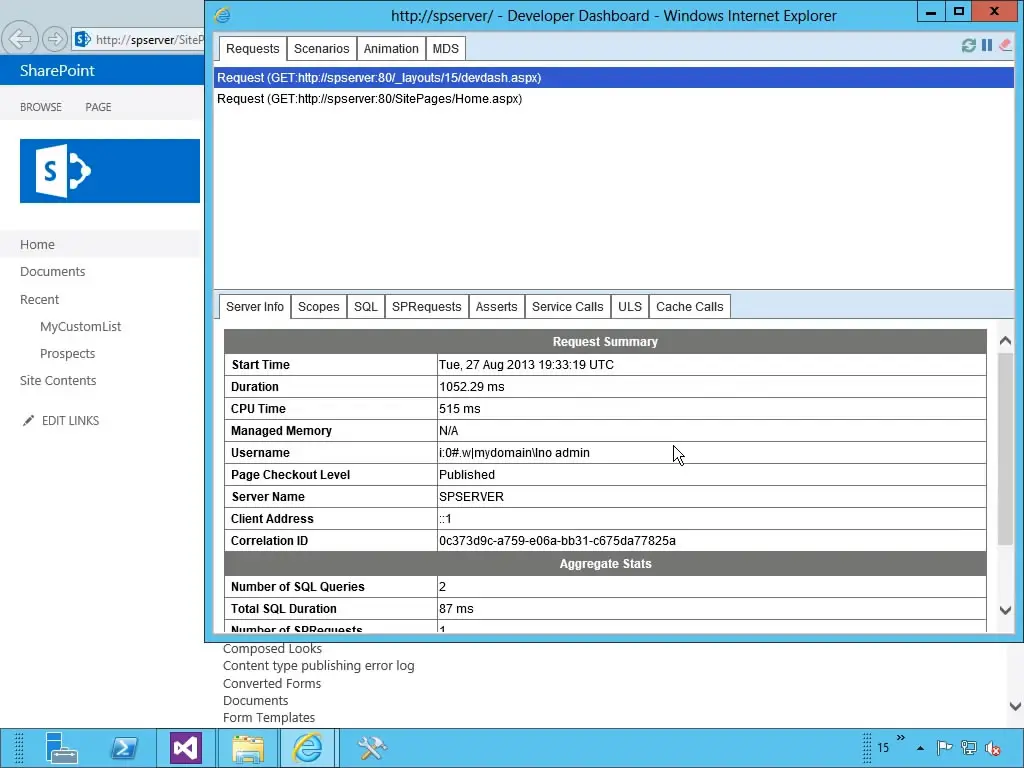Click the EDIT LINKS text

click(71, 421)
